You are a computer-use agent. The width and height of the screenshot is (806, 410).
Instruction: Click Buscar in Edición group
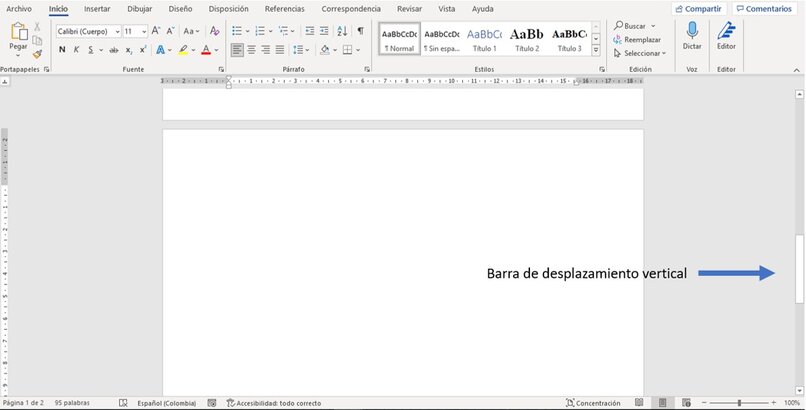coord(635,26)
